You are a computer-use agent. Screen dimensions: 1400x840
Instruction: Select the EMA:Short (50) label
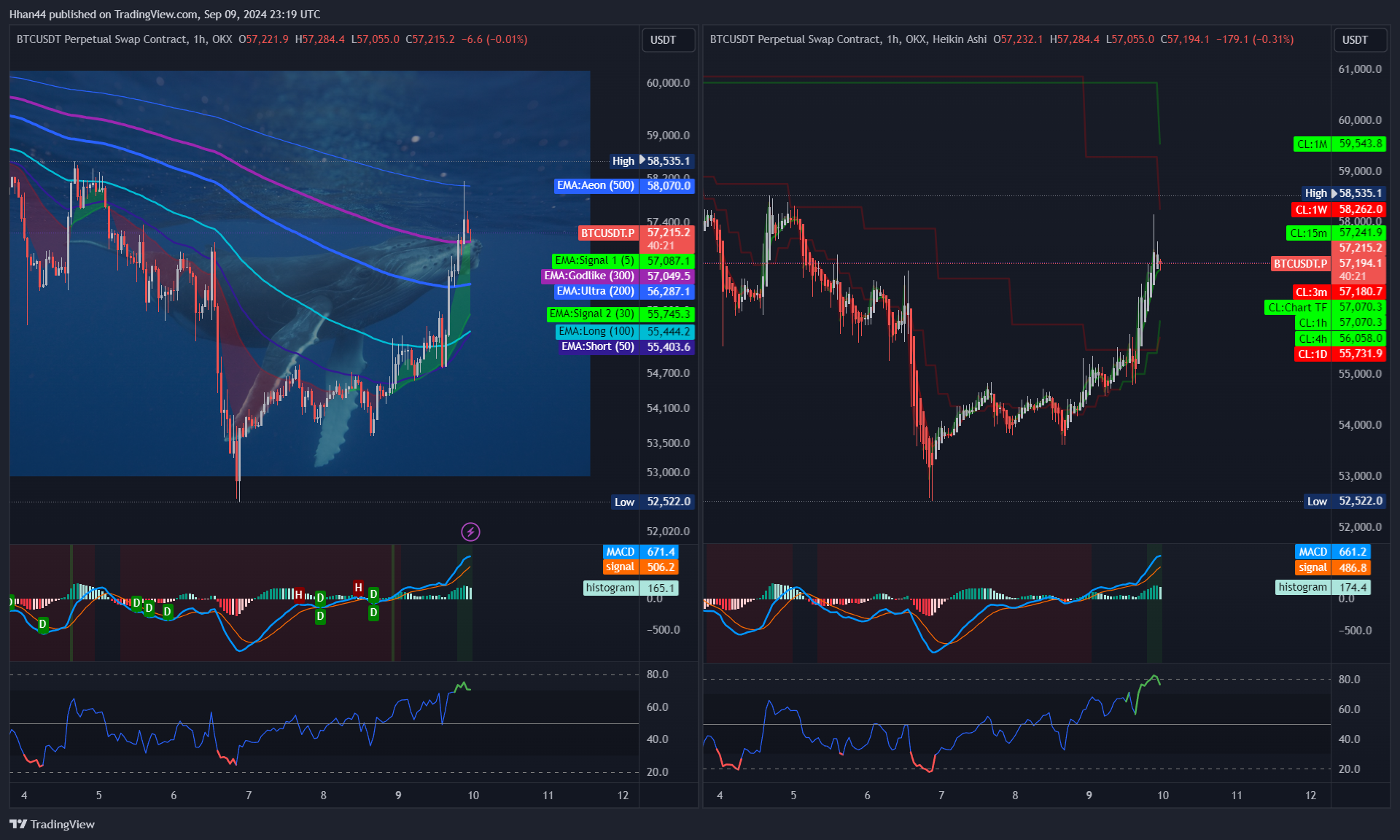click(598, 346)
